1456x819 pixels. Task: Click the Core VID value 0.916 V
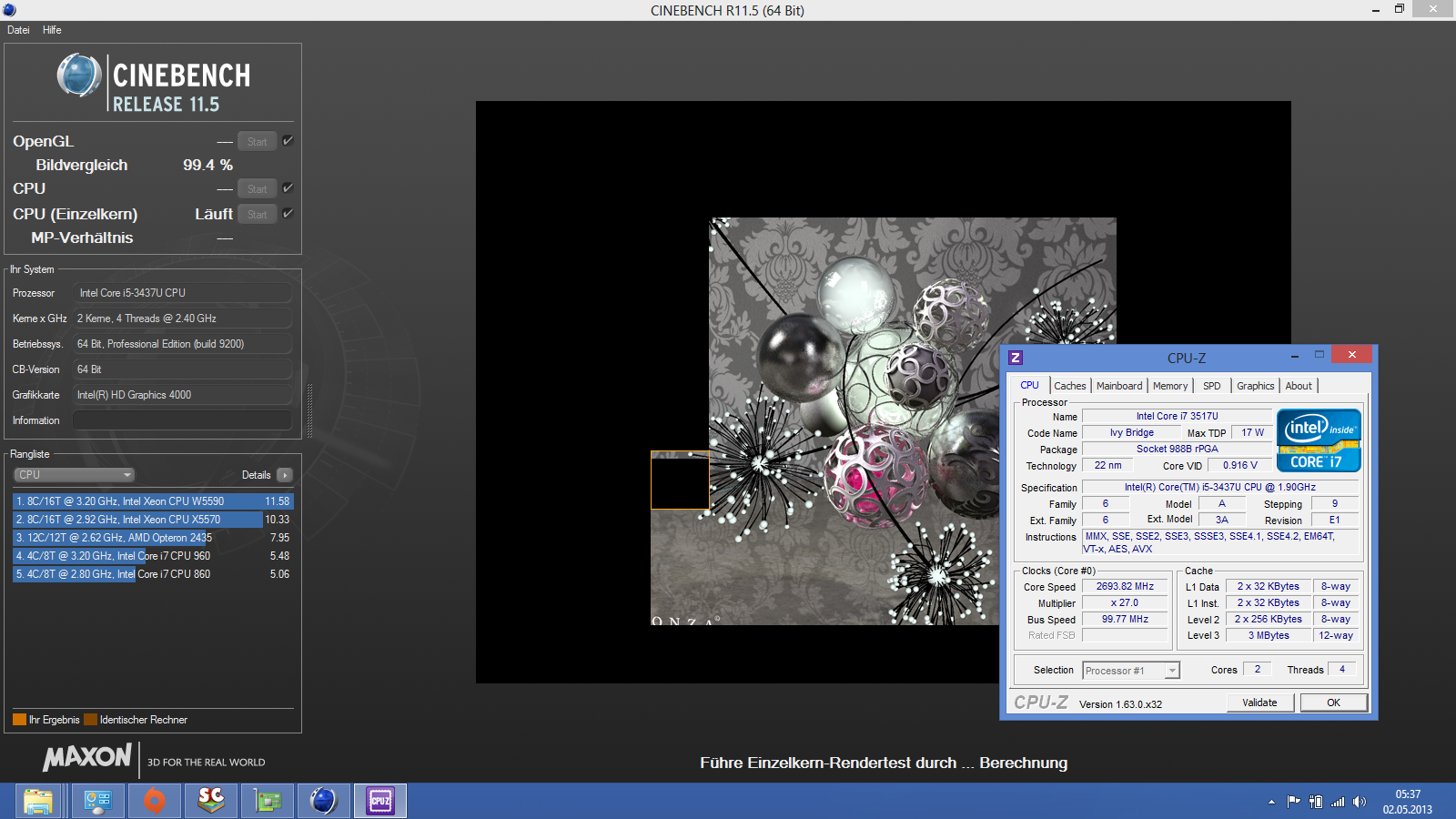tap(1239, 466)
